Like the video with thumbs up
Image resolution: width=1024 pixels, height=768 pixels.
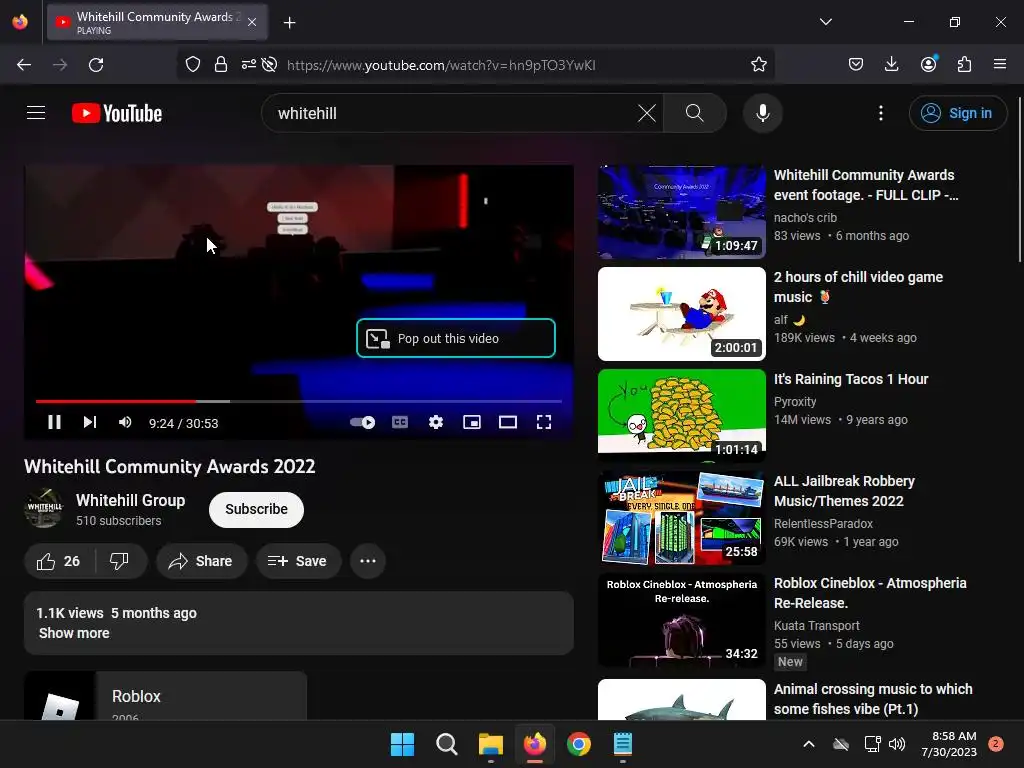click(x=59, y=561)
